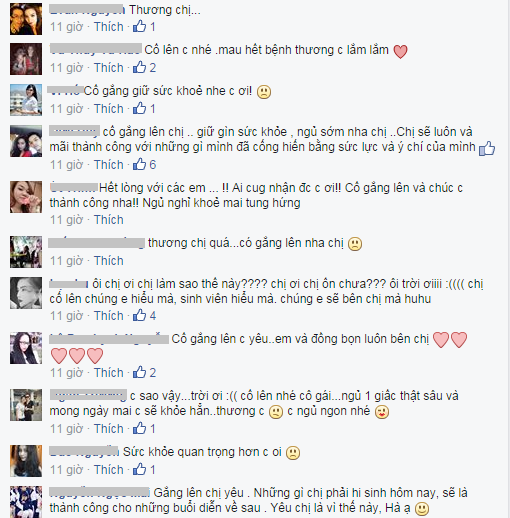
Task: Click Thích under "thương chị quá" comment
Action: [109, 261]
